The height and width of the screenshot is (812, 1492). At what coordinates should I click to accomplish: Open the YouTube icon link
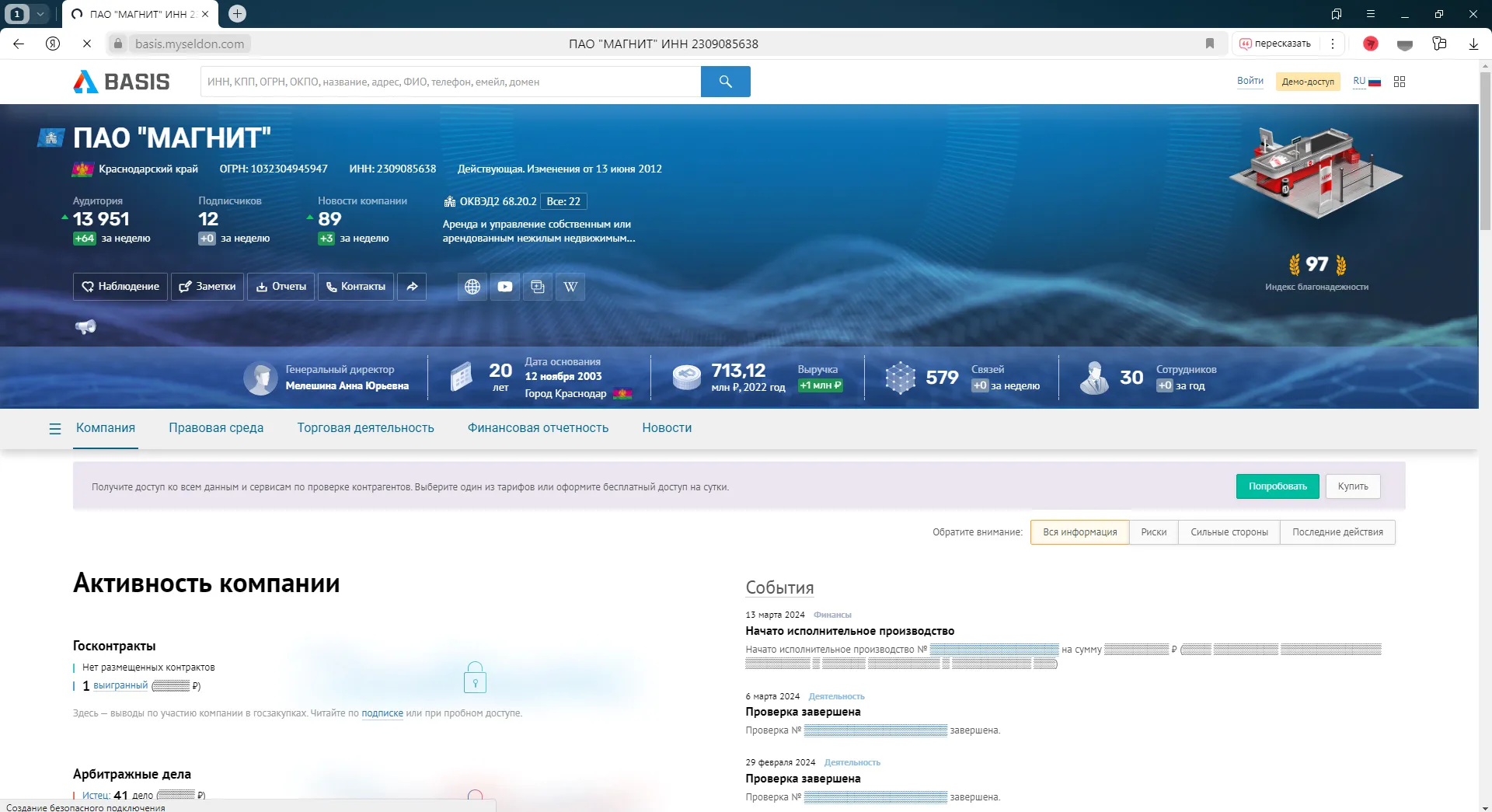(x=505, y=287)
